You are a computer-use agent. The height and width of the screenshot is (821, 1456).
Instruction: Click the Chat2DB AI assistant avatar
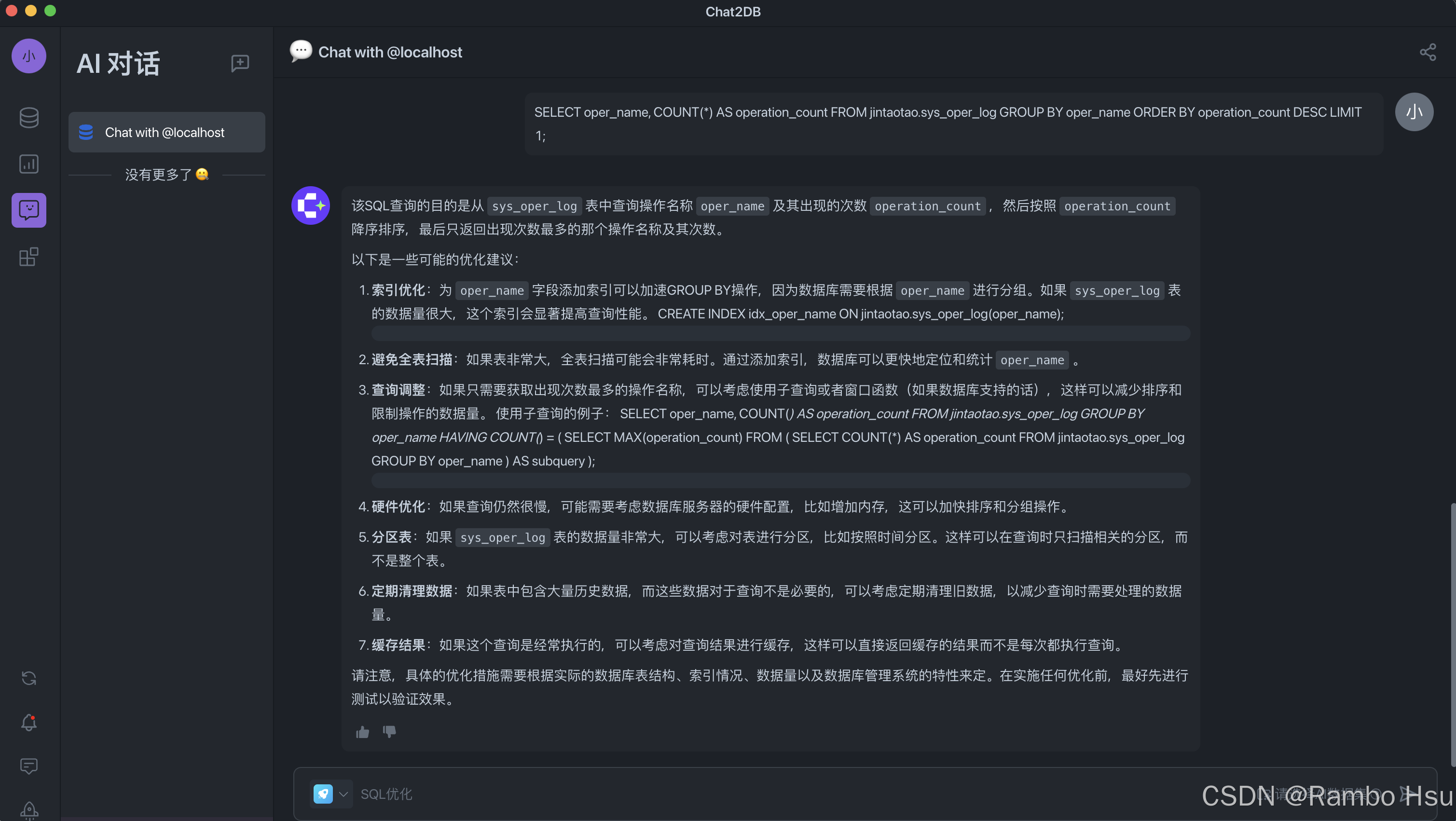[x=310, y=205]
